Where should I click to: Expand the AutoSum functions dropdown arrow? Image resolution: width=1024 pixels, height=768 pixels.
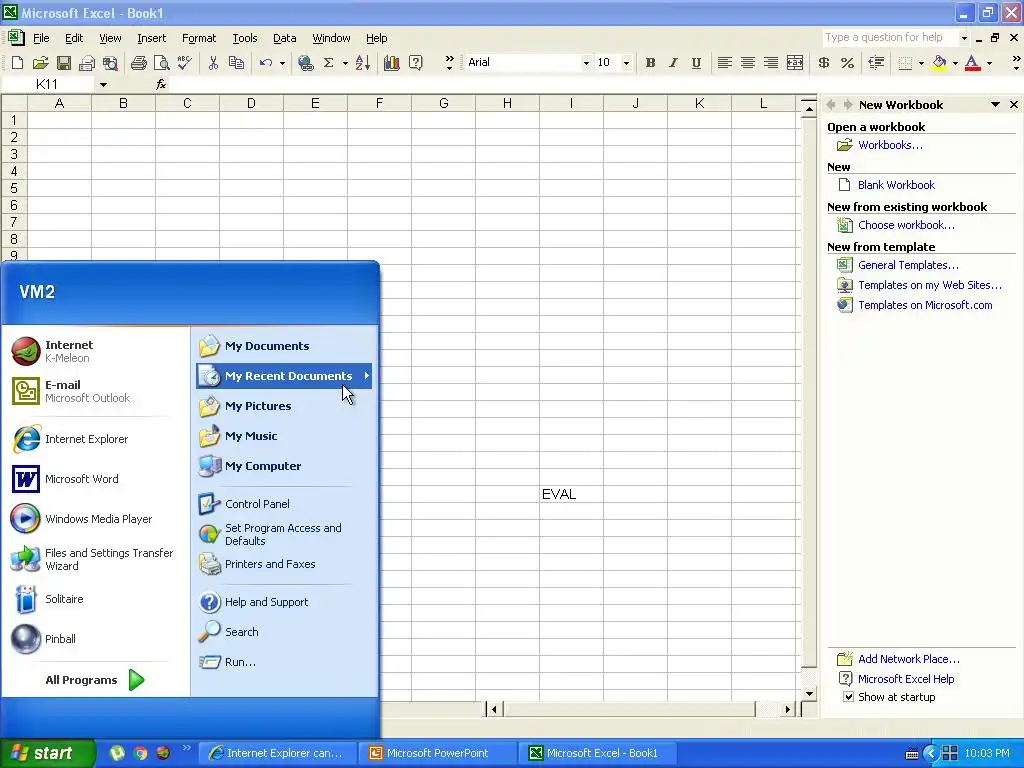345,63
